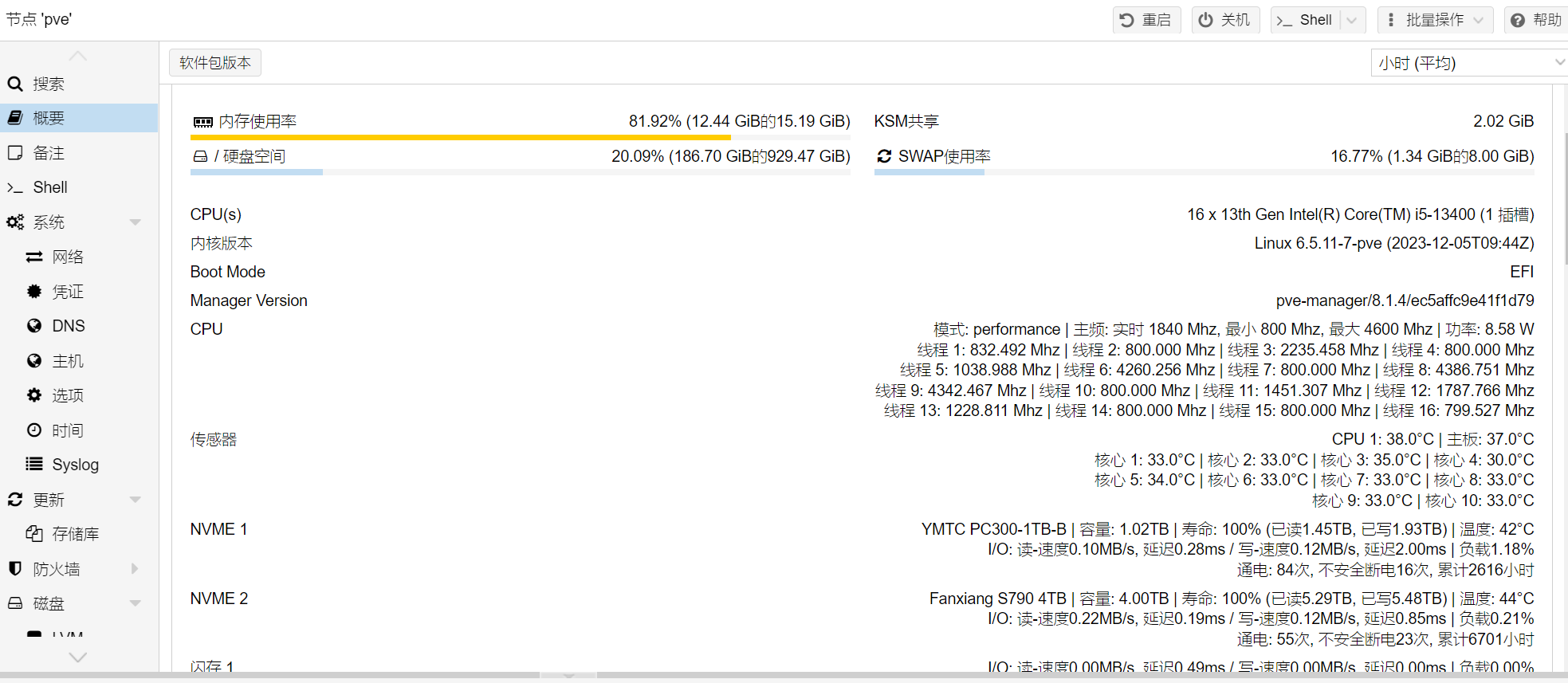
Task: Click the 选项 gear icon
Action: pyautogui.click(x=34, y=395)
